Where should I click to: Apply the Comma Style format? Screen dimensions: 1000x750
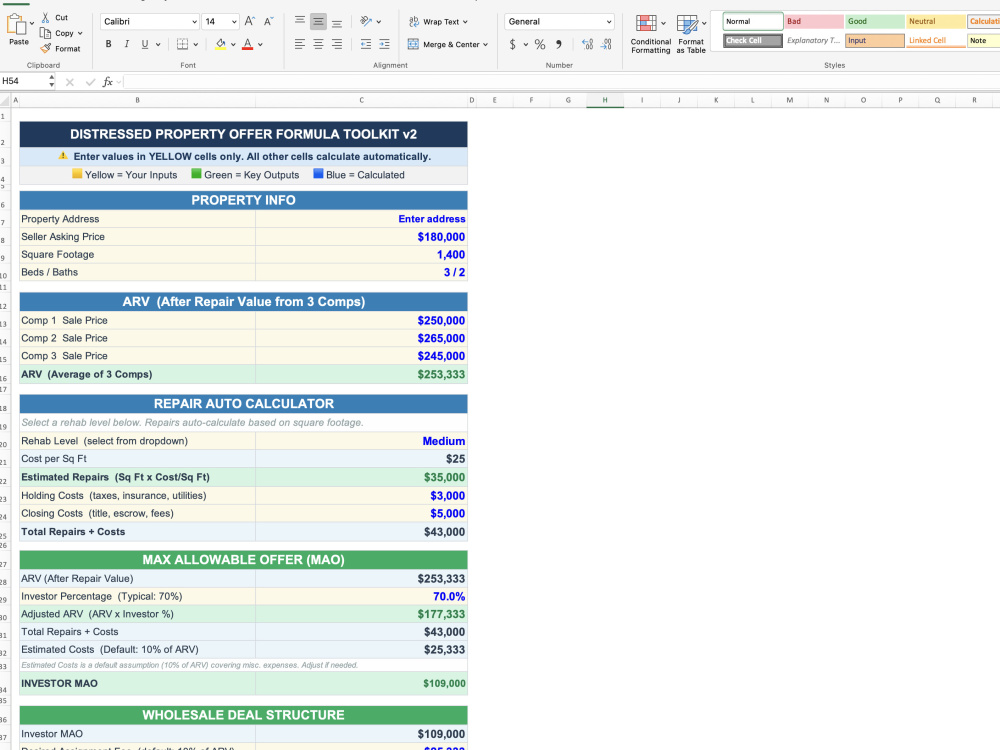559,45
